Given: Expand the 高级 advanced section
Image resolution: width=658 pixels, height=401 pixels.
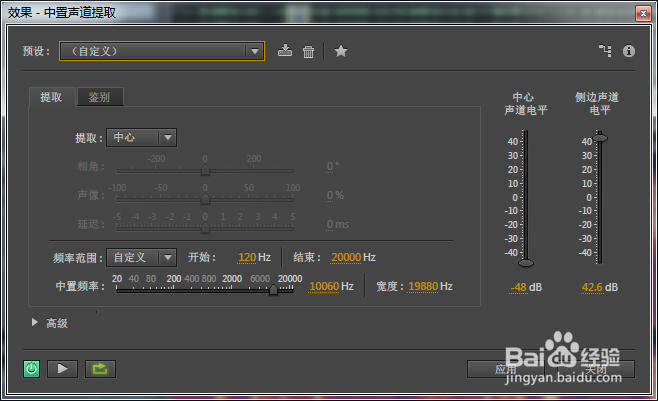Looking at the screenshot, I should point(35,322).
